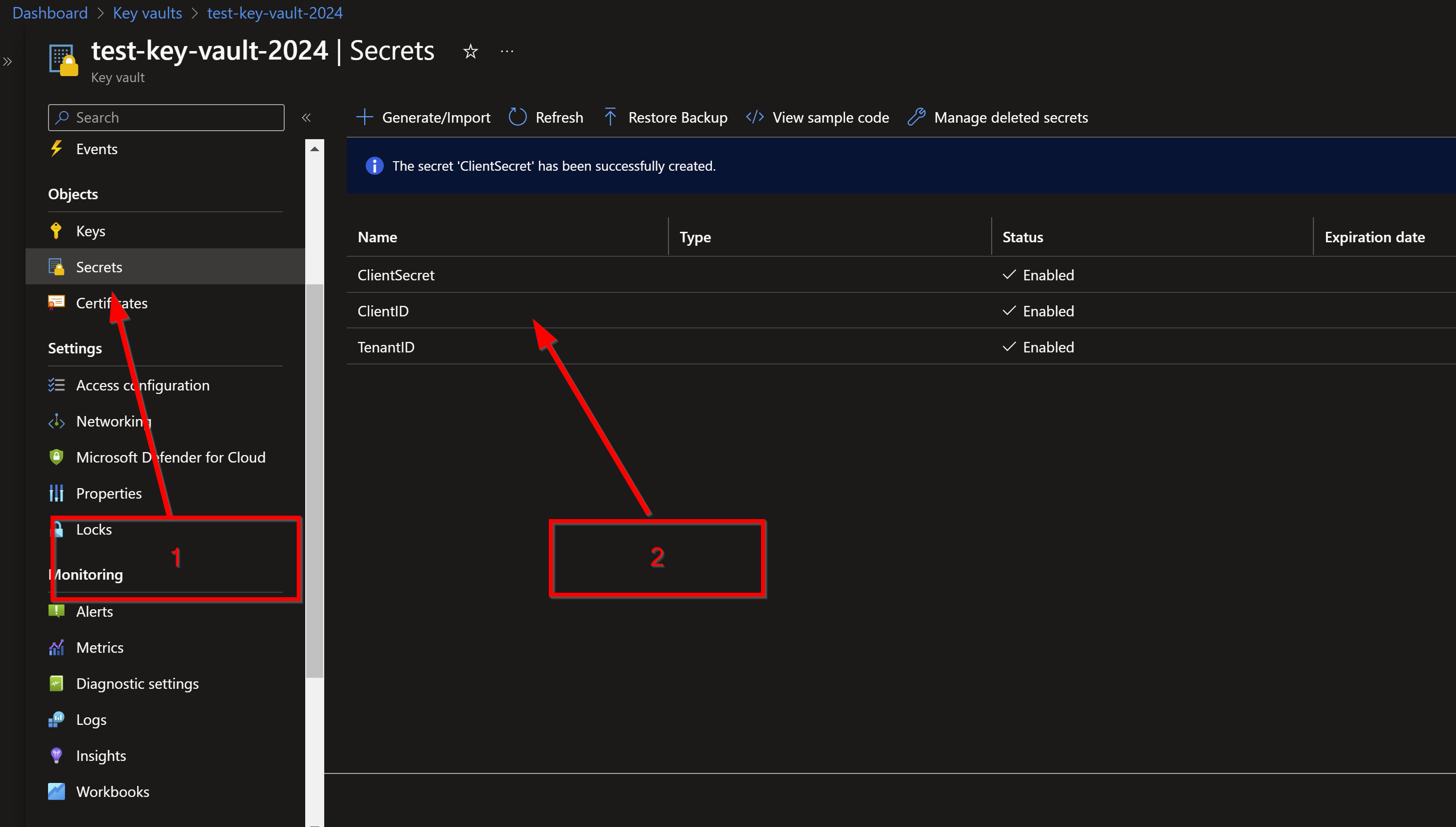Click Enabled status in ClientSecret row
Screen dimensions: 1456x827
(x=1038, y=275)
